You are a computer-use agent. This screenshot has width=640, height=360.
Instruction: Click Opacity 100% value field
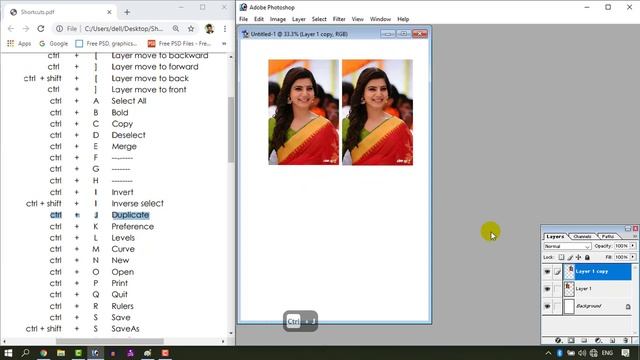[622, 246]
